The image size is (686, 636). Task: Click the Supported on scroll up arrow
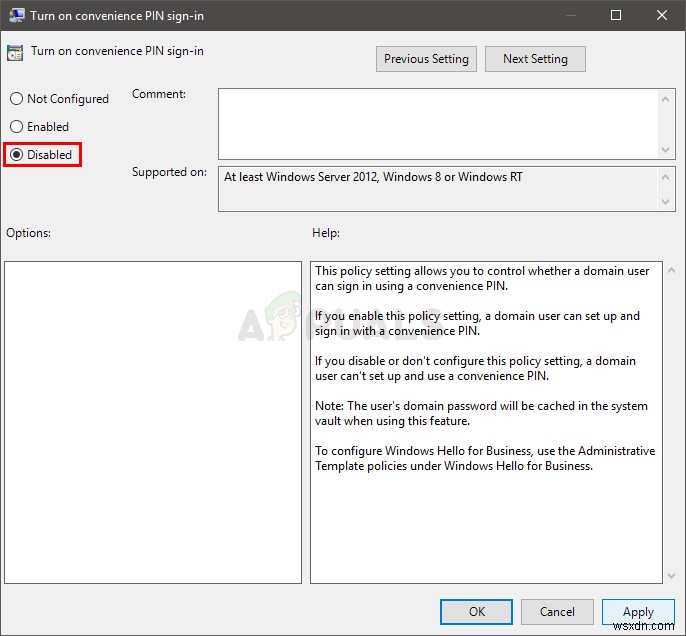pyautogui.click(x=665, y=177)
